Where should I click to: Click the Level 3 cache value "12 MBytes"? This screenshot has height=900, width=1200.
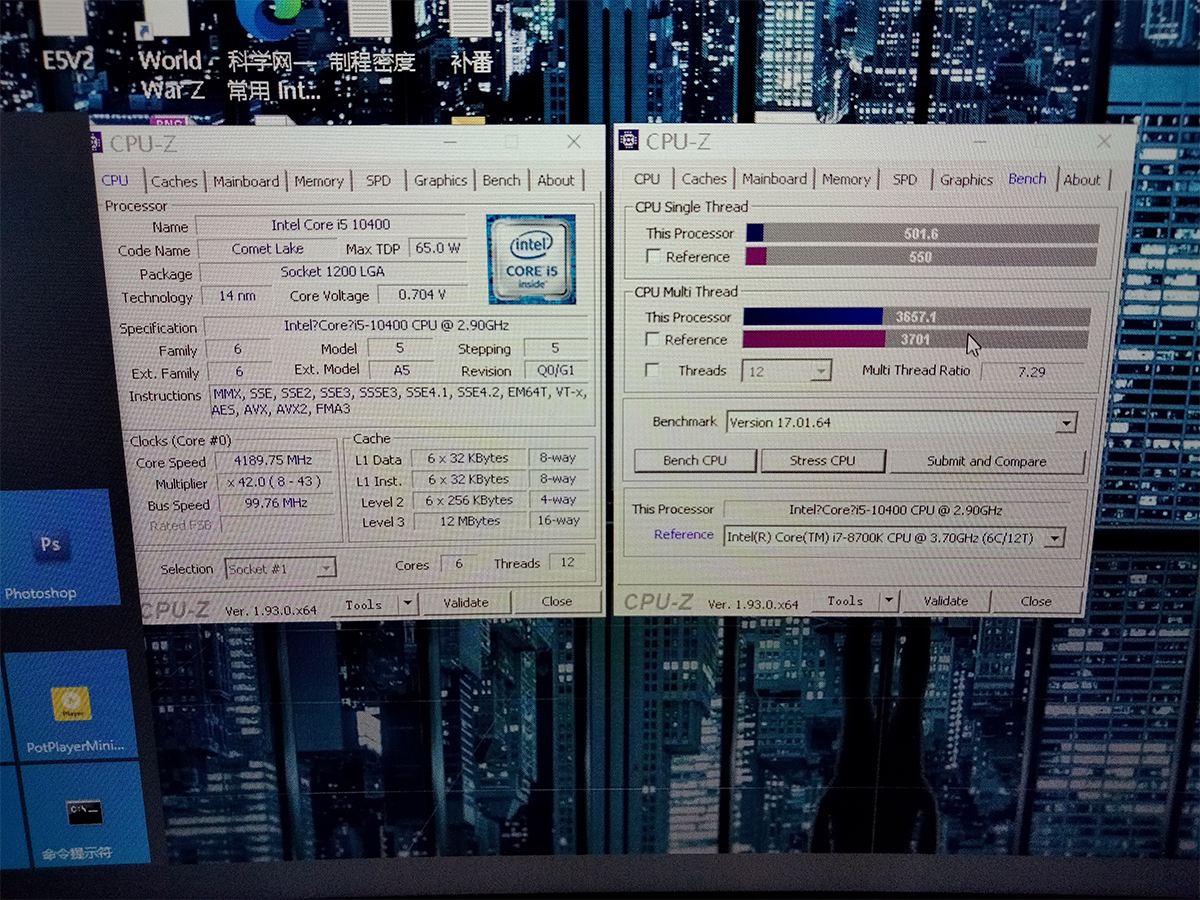(x=469, y=521)
